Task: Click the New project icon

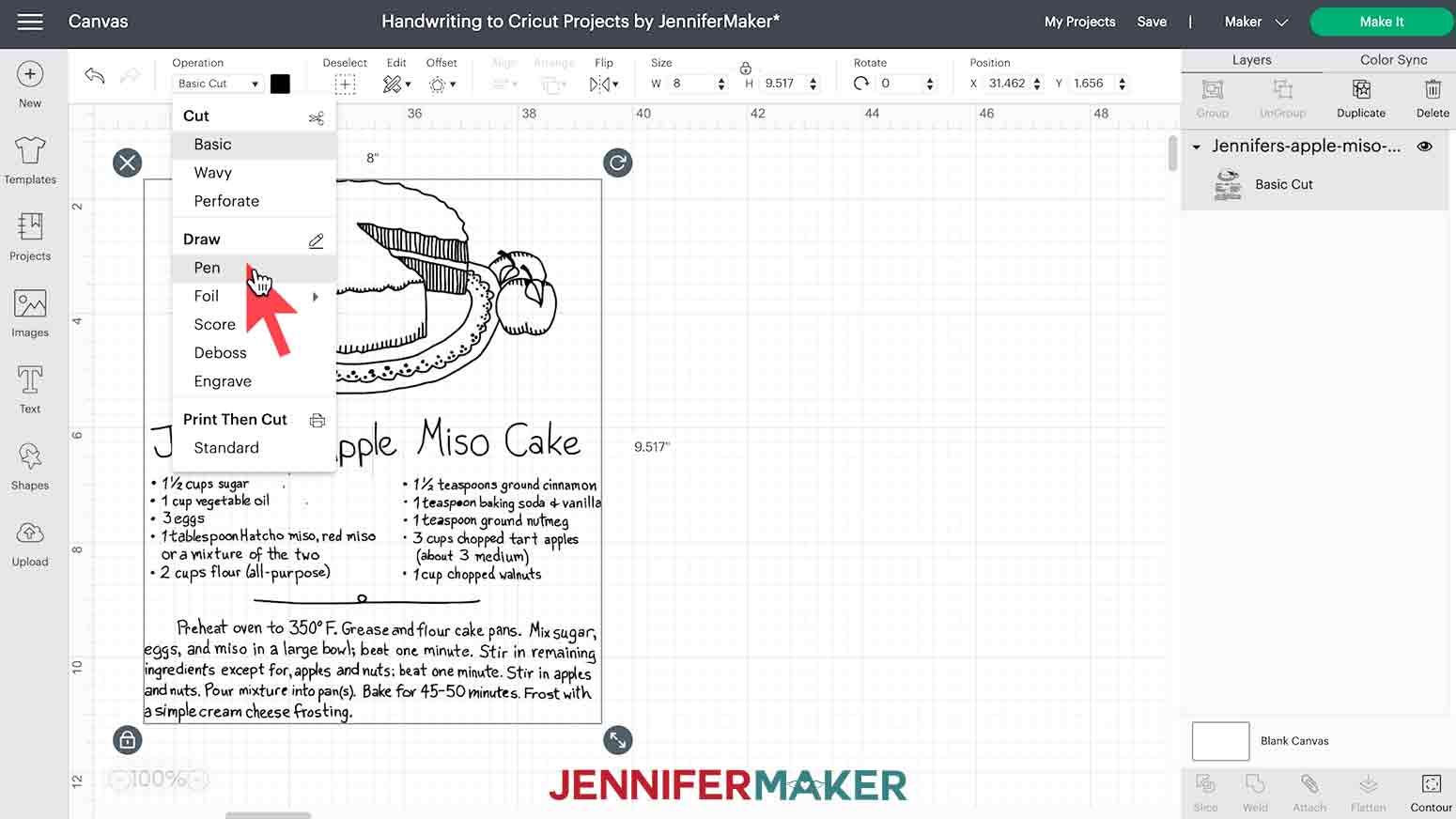Action: pos(30,74)
